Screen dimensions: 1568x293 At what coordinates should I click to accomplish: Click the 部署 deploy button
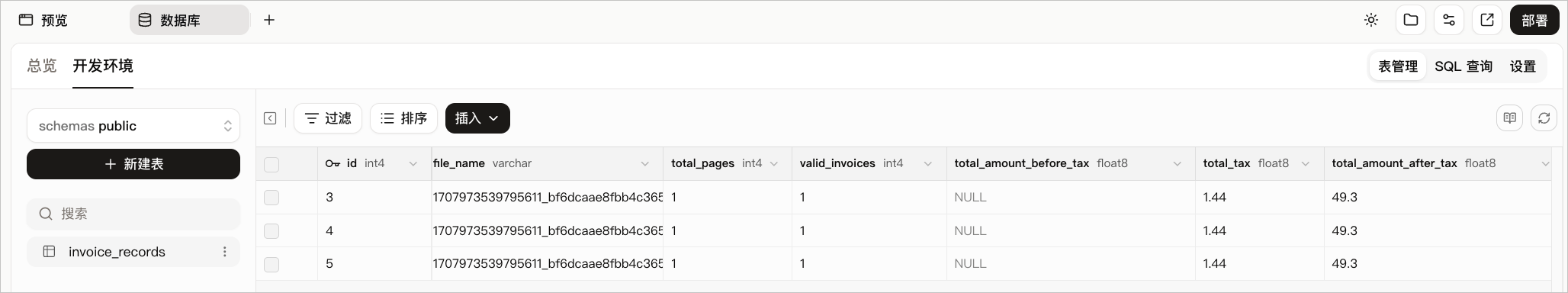(1534, 21)
